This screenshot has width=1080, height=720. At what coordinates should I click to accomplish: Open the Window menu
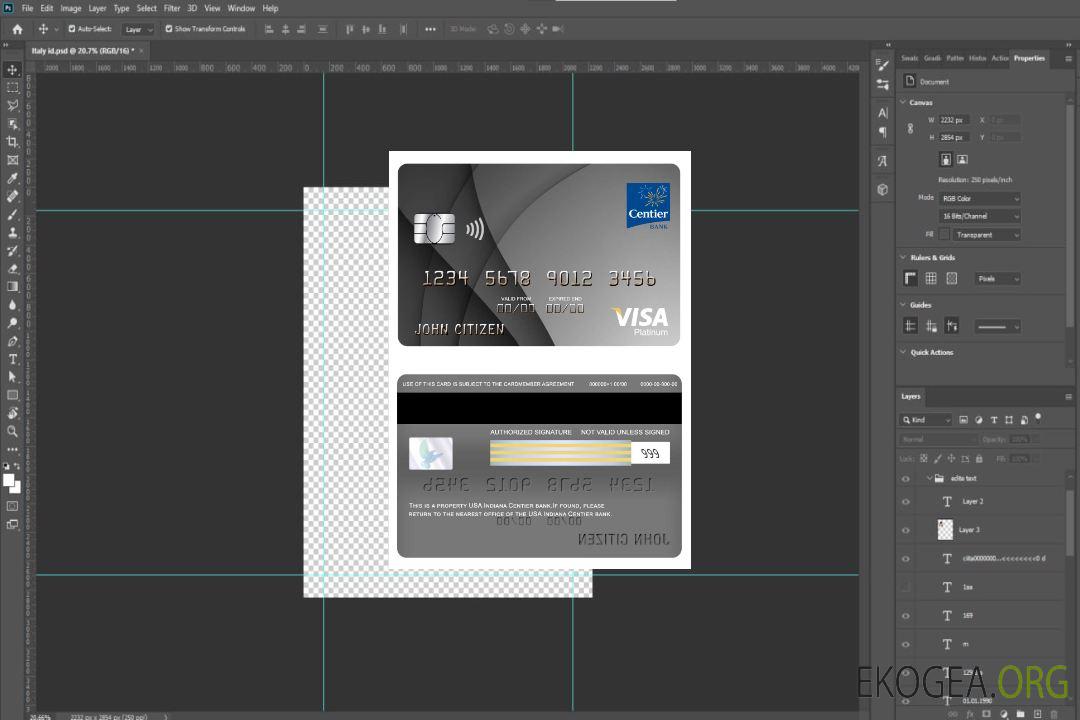[241, 8]
